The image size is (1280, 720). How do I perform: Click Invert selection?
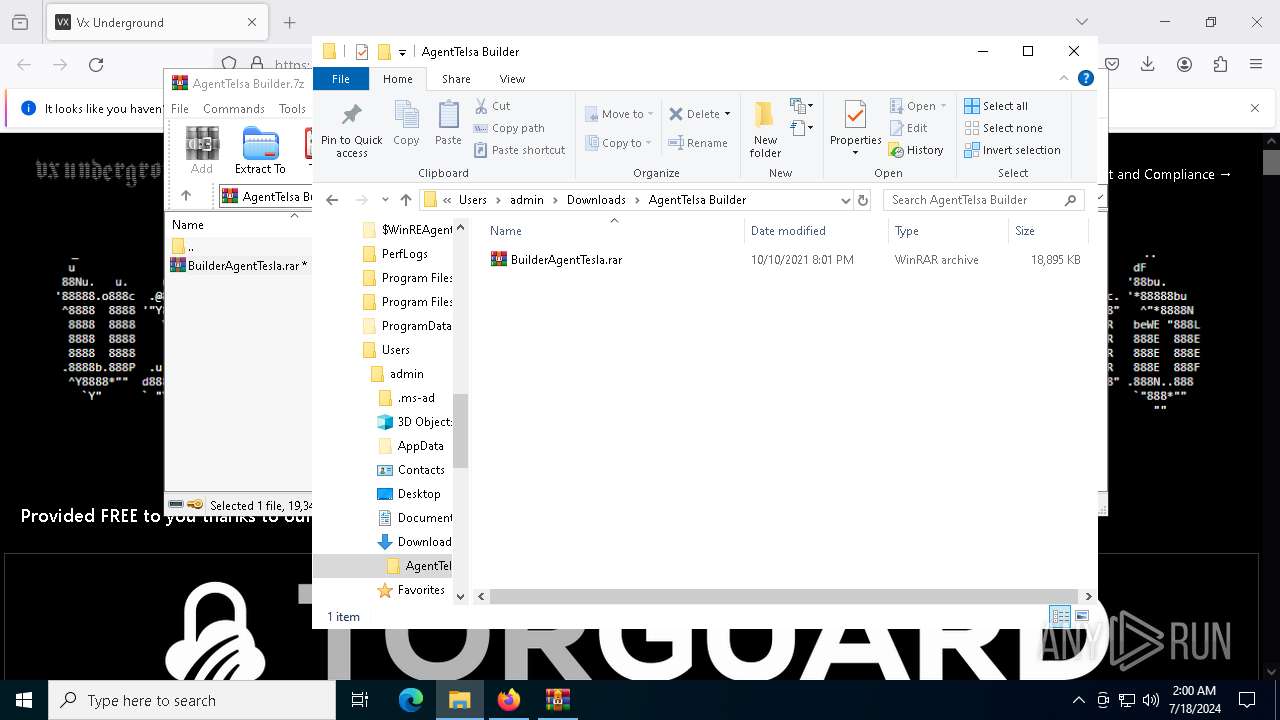[x=1012, y=150]
